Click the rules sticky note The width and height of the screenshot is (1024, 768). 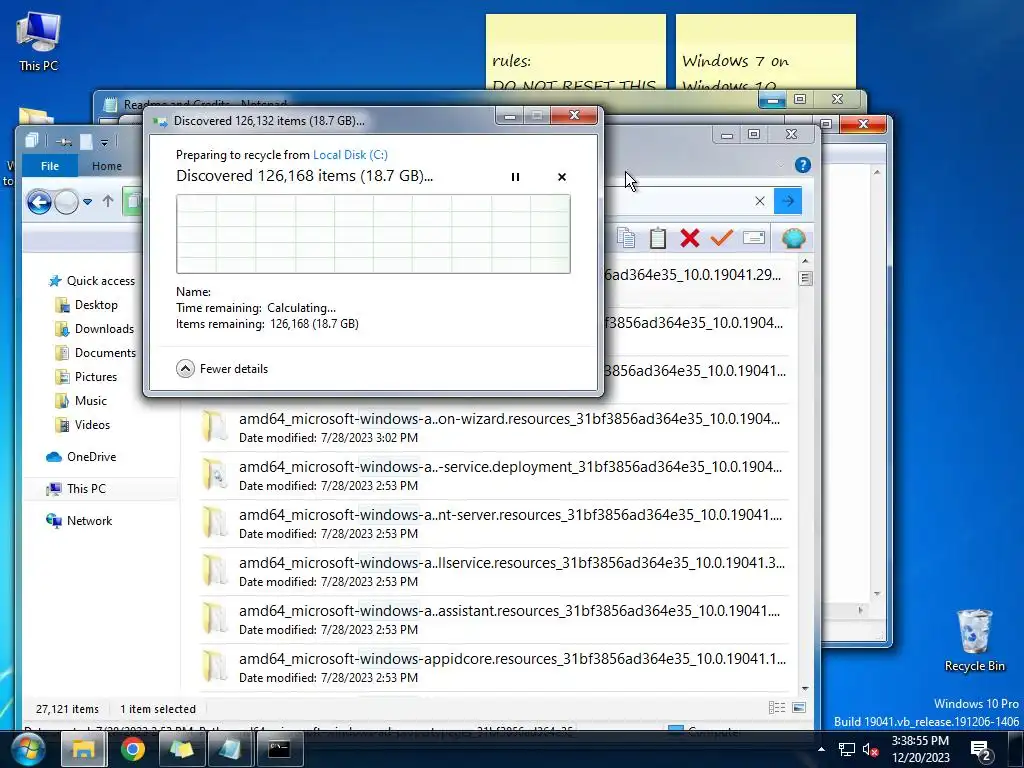pos(575,52)
